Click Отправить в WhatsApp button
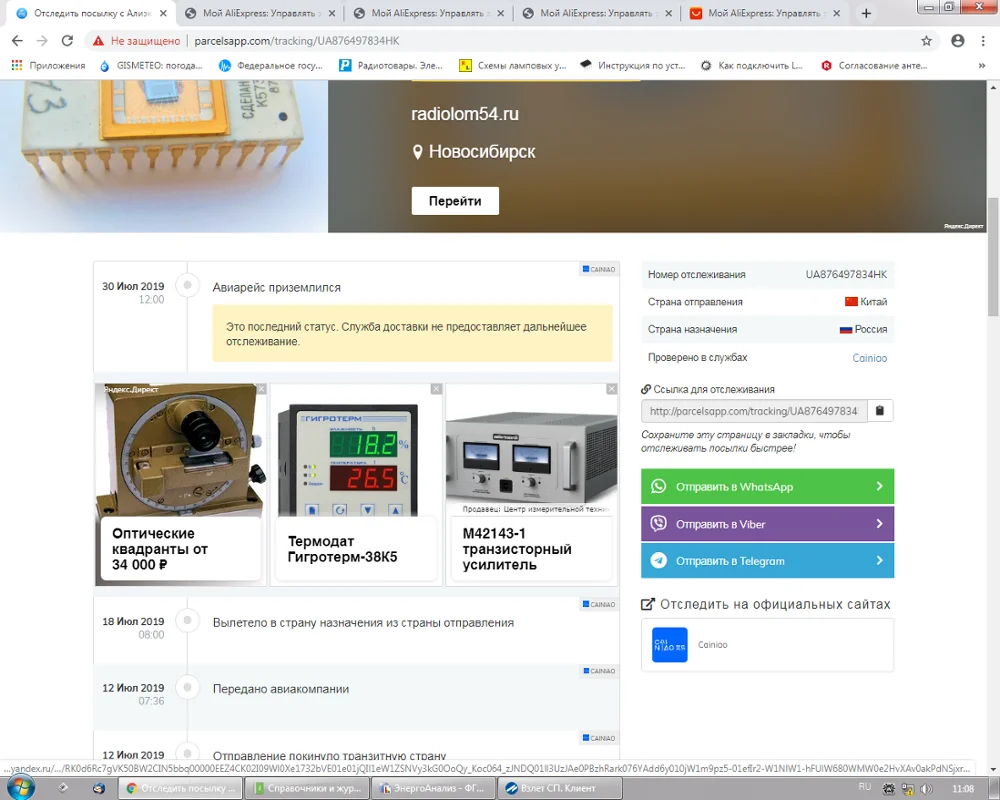The image size is (1000, 800). click(767, 487)
